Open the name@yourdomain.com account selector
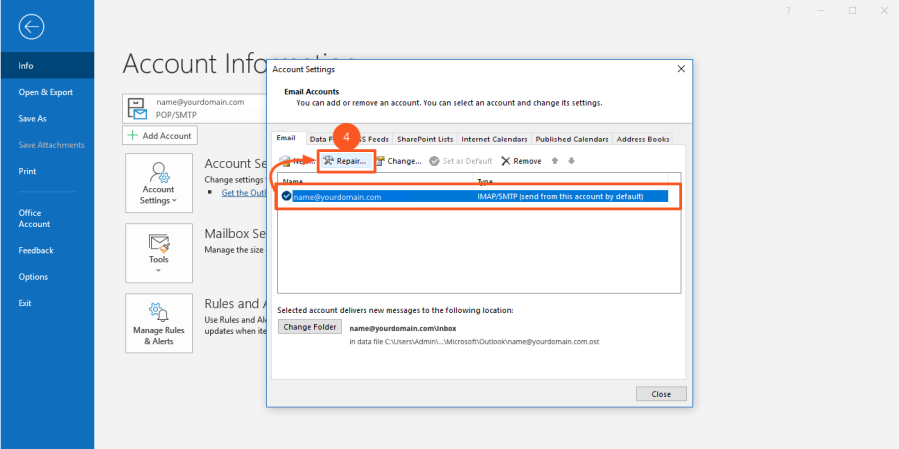This screenshot has height=449, width=899. 196,108
